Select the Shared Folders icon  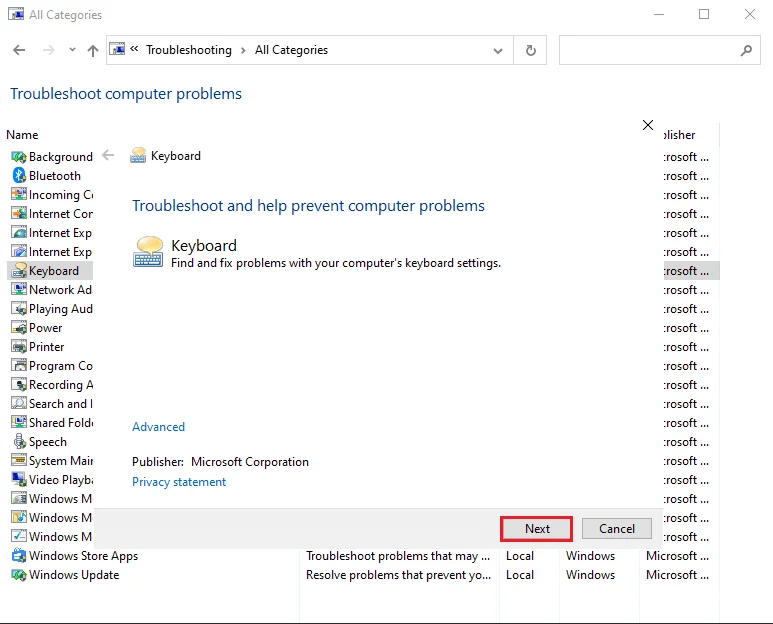(19, 422)
